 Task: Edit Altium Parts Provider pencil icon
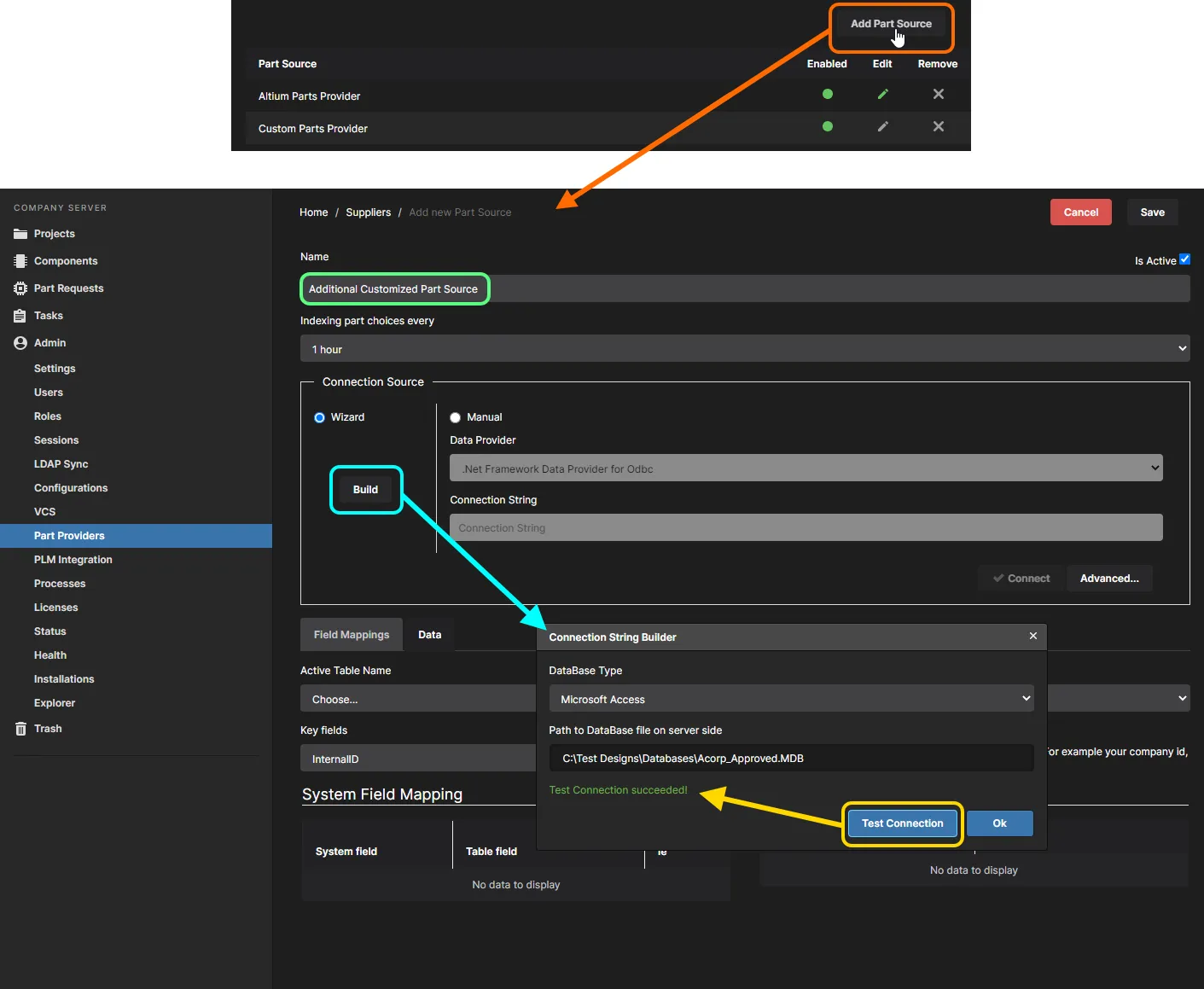pos(883,94)
